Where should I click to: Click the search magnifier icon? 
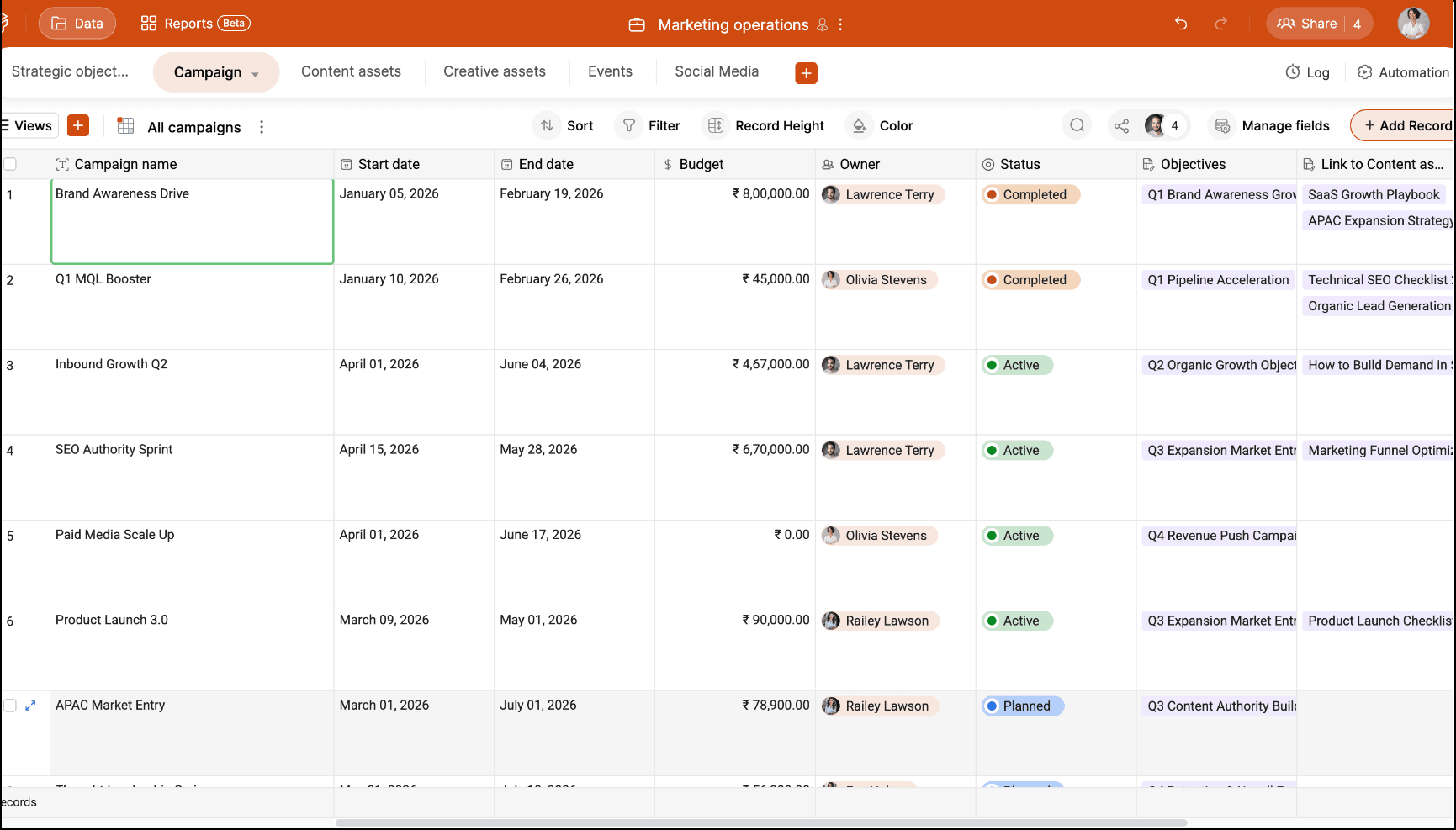1077,125
